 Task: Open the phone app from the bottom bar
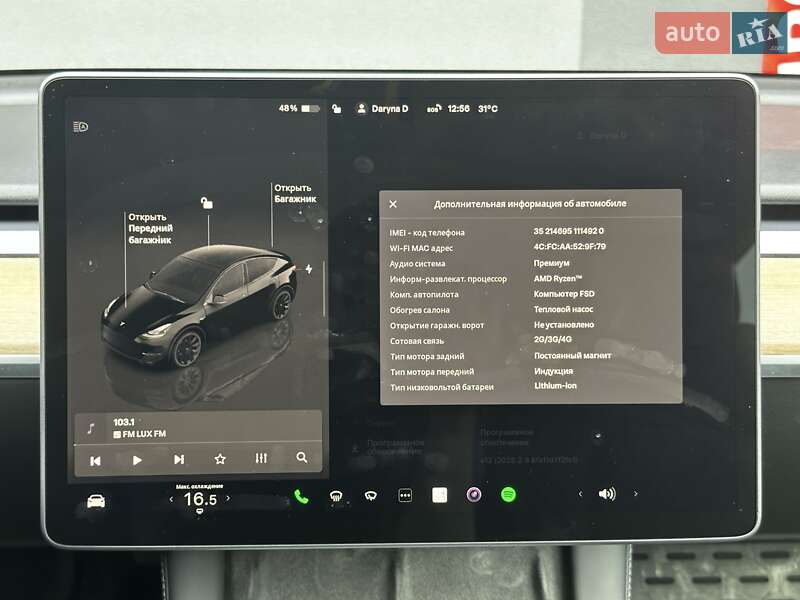301,497
